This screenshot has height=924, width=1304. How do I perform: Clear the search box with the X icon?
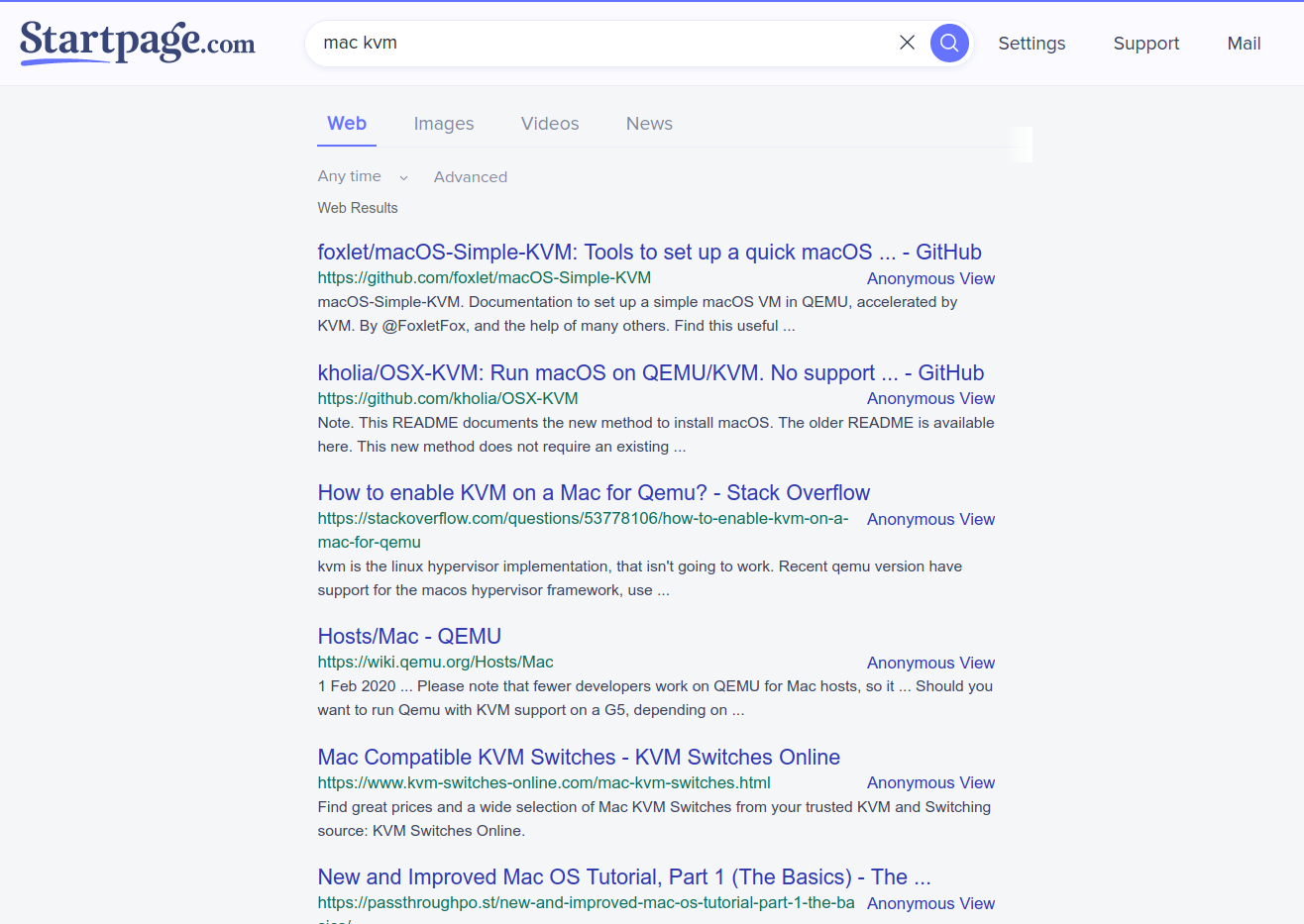907,43
